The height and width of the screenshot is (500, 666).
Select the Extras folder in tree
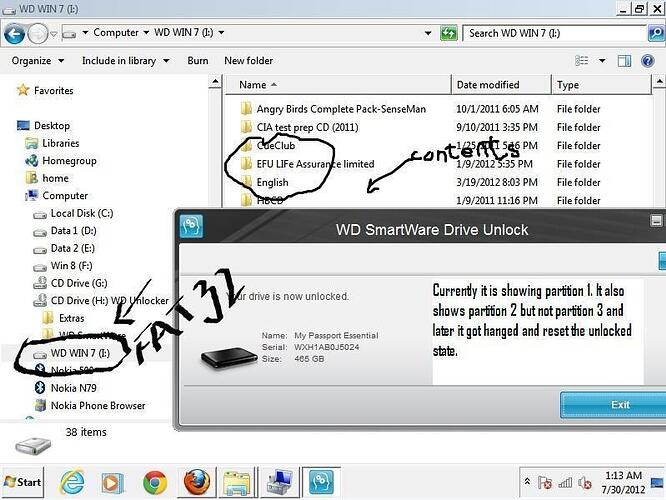[x=63, y=318]
